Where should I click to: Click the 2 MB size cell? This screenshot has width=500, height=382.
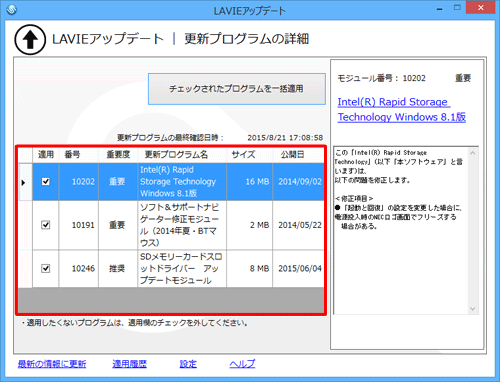pos(250,225)
